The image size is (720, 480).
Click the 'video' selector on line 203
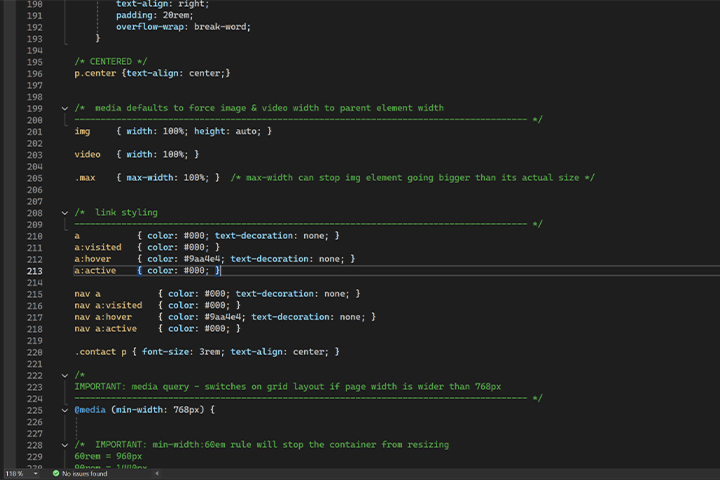pyautogui.click(x=87, y=154)
